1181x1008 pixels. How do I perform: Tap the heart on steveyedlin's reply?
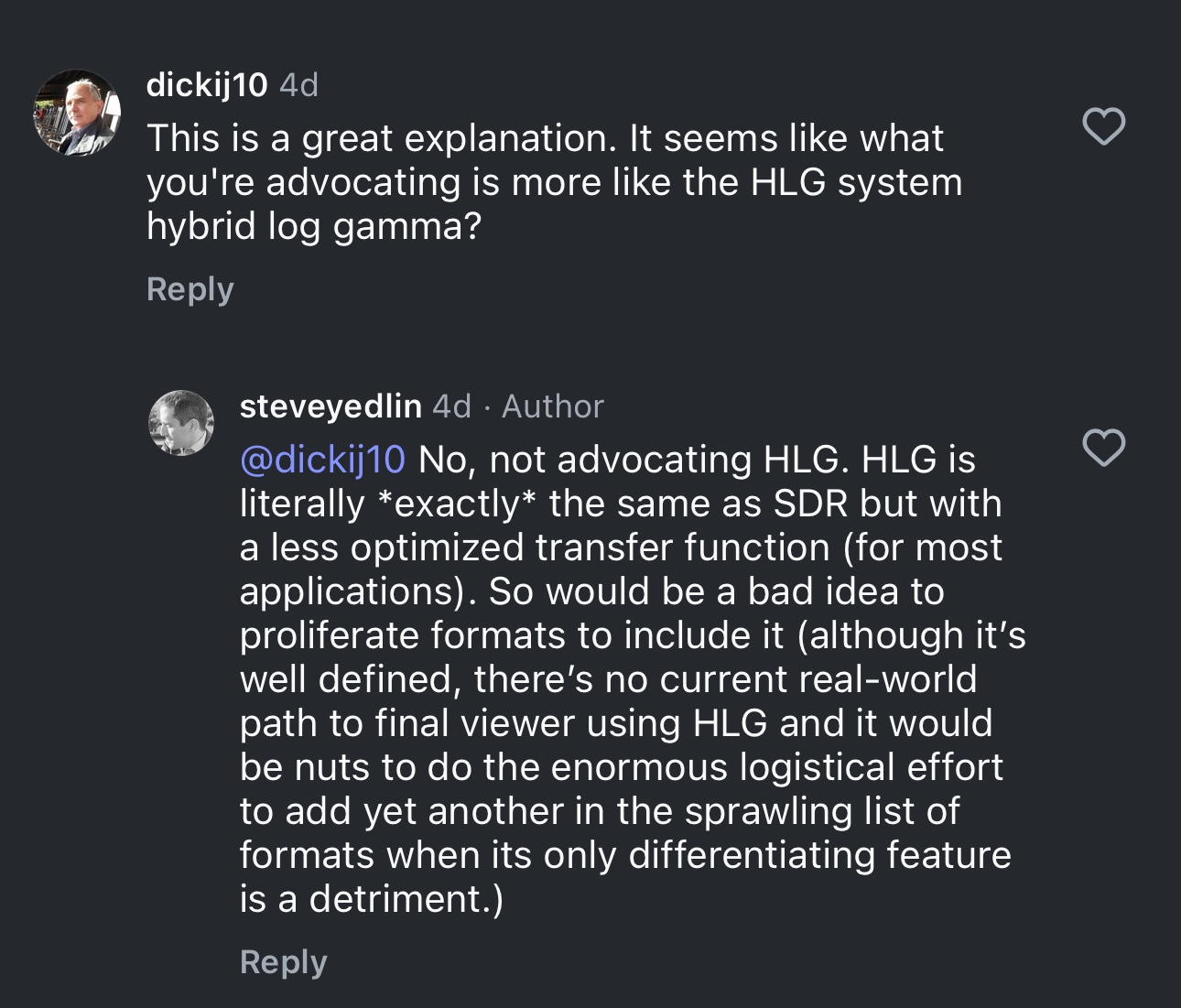1103,448
